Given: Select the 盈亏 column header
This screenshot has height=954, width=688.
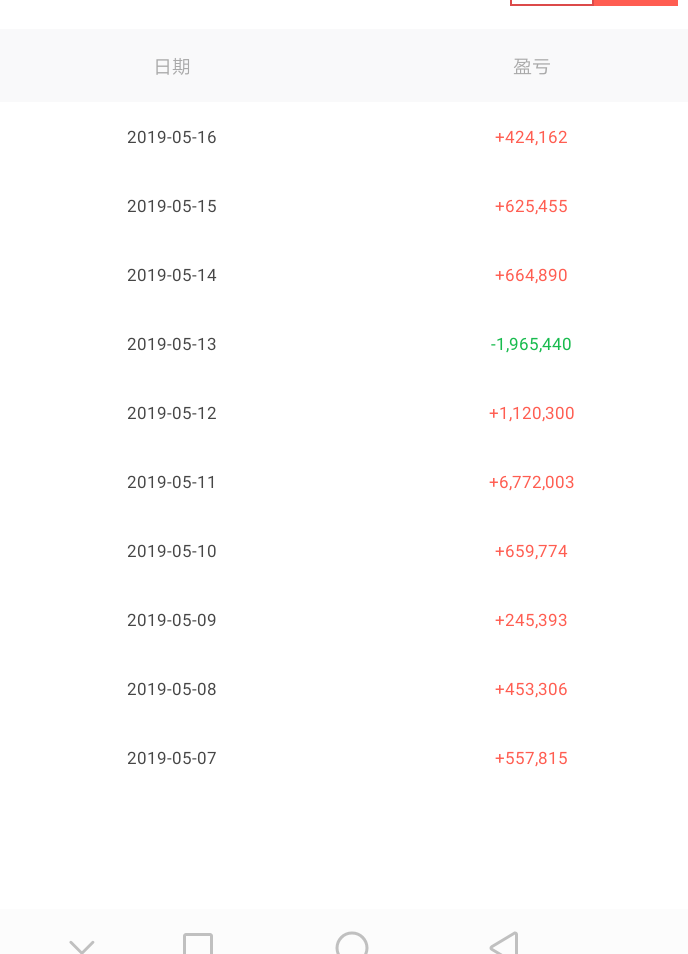Looking at the screenshot, I should (x=531, y=66).
